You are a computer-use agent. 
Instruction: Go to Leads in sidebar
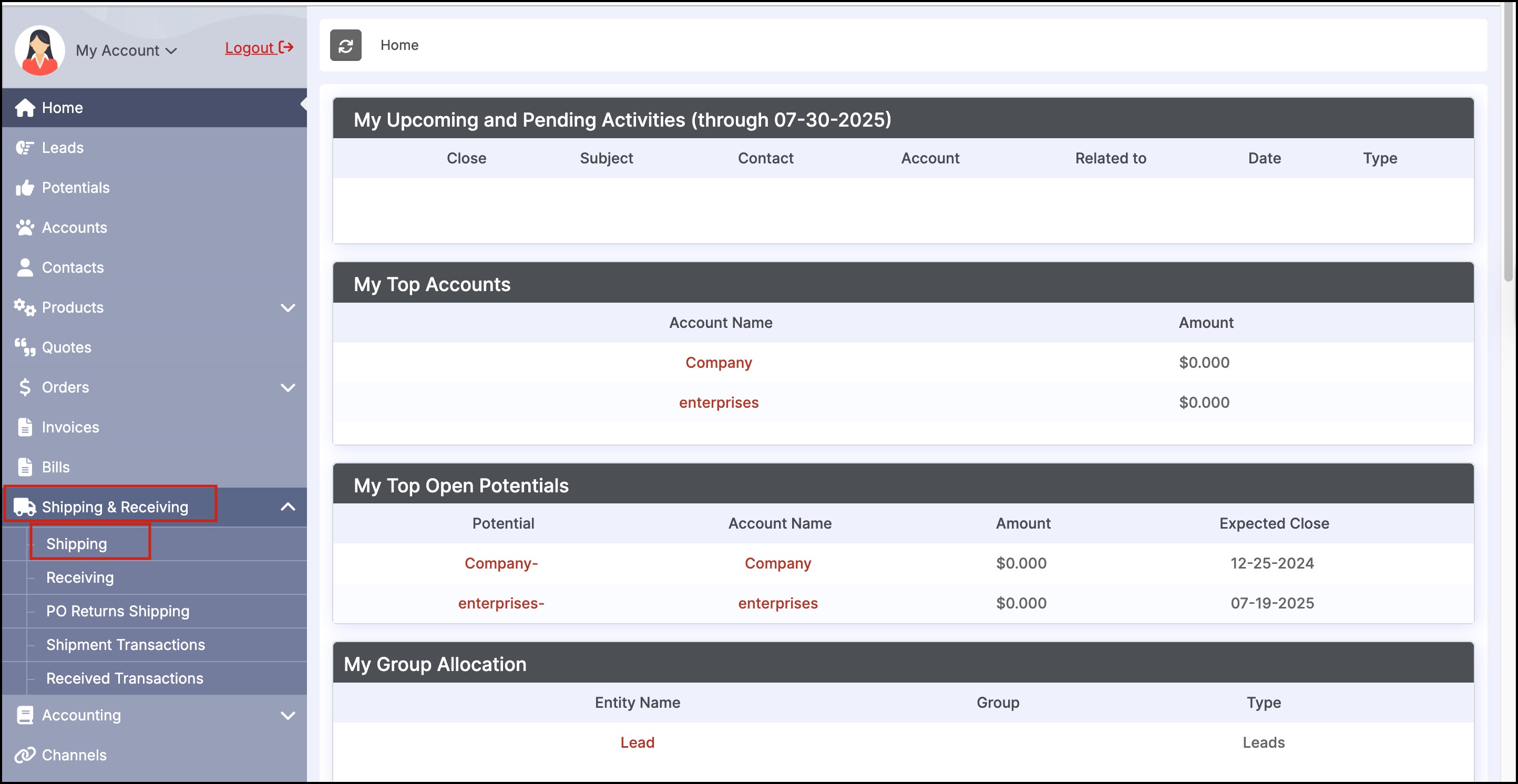tap(155, 148)
